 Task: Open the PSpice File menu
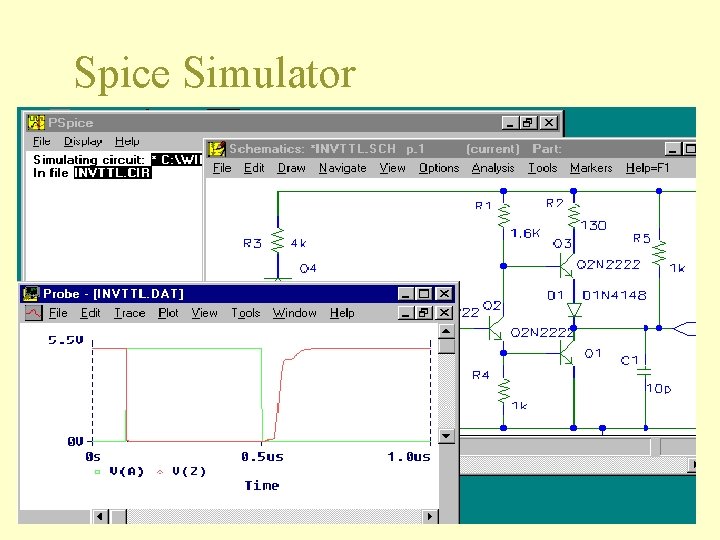click(42, 141)
